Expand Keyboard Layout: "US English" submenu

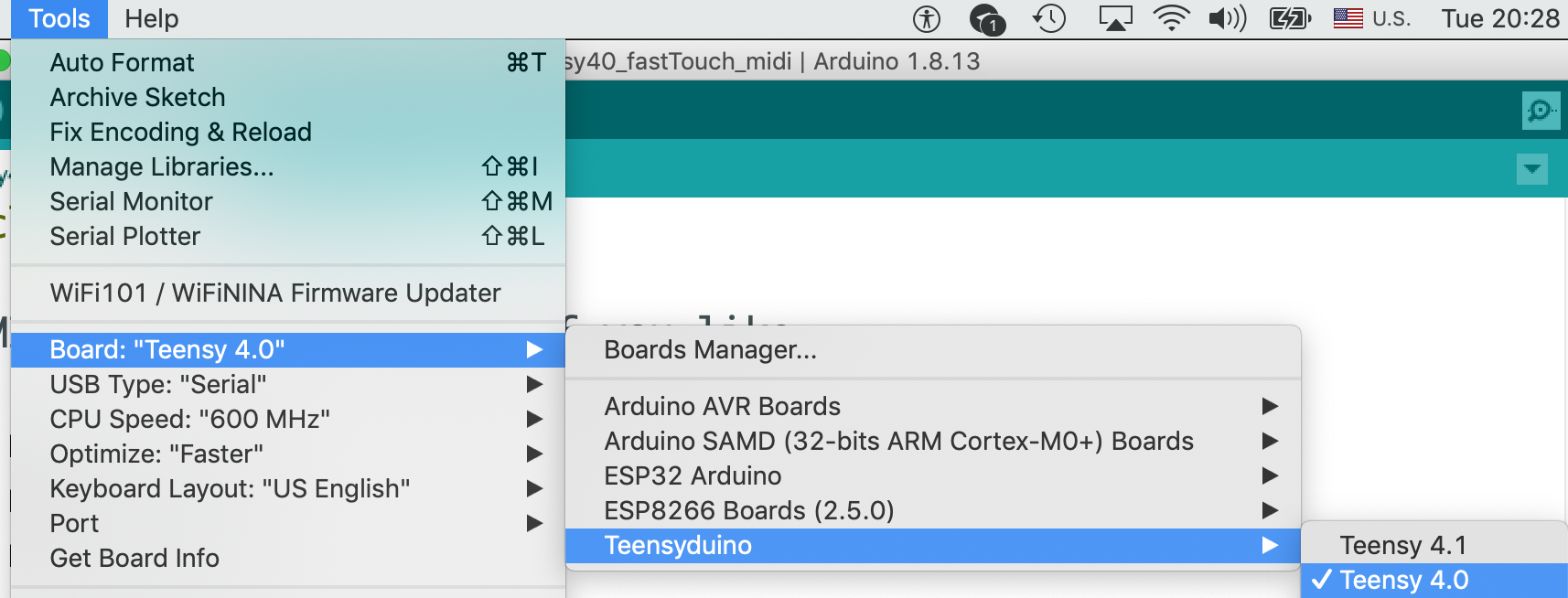(x=288, y=488)
